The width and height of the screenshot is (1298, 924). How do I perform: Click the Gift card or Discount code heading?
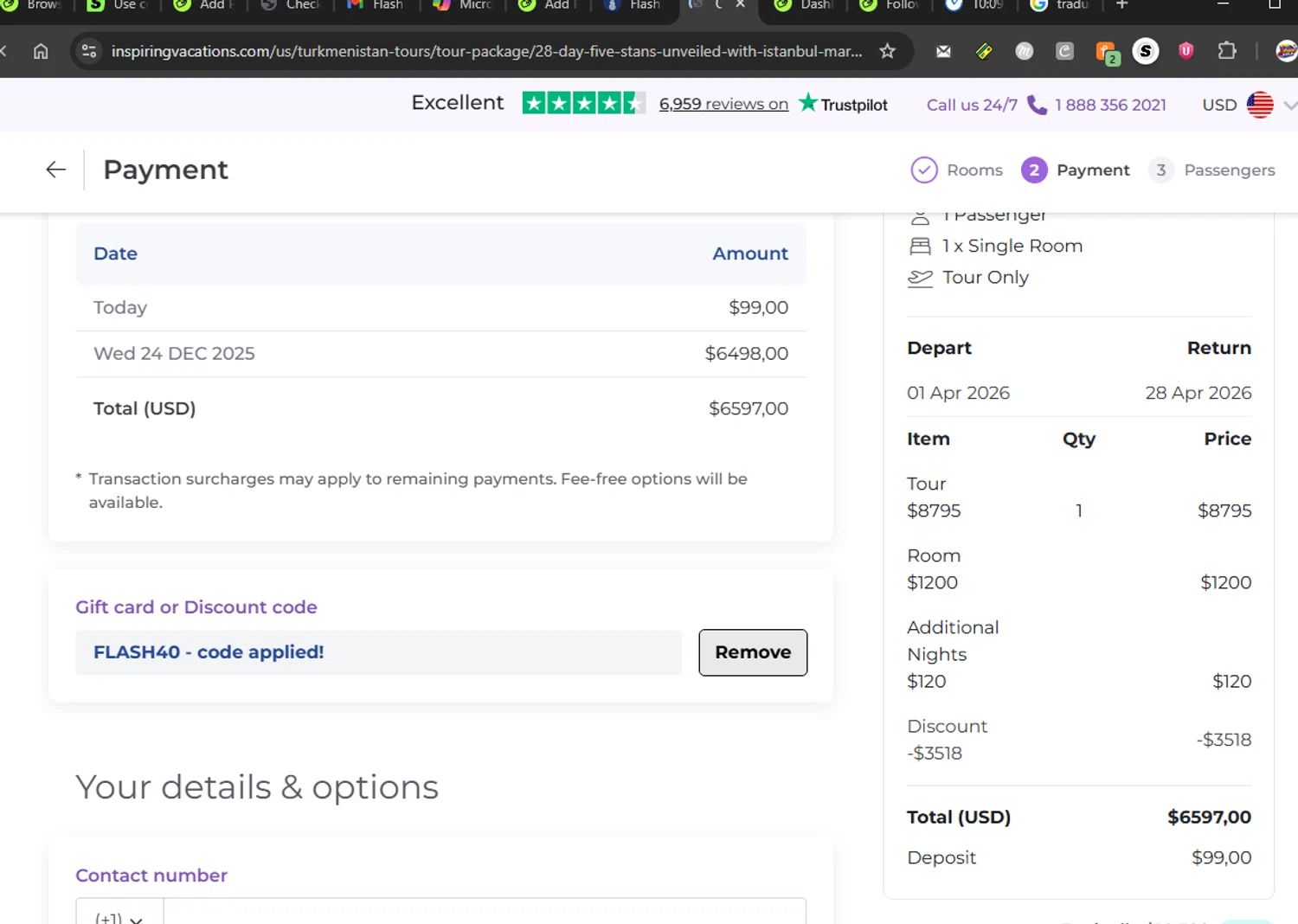[x=196, y=607]
